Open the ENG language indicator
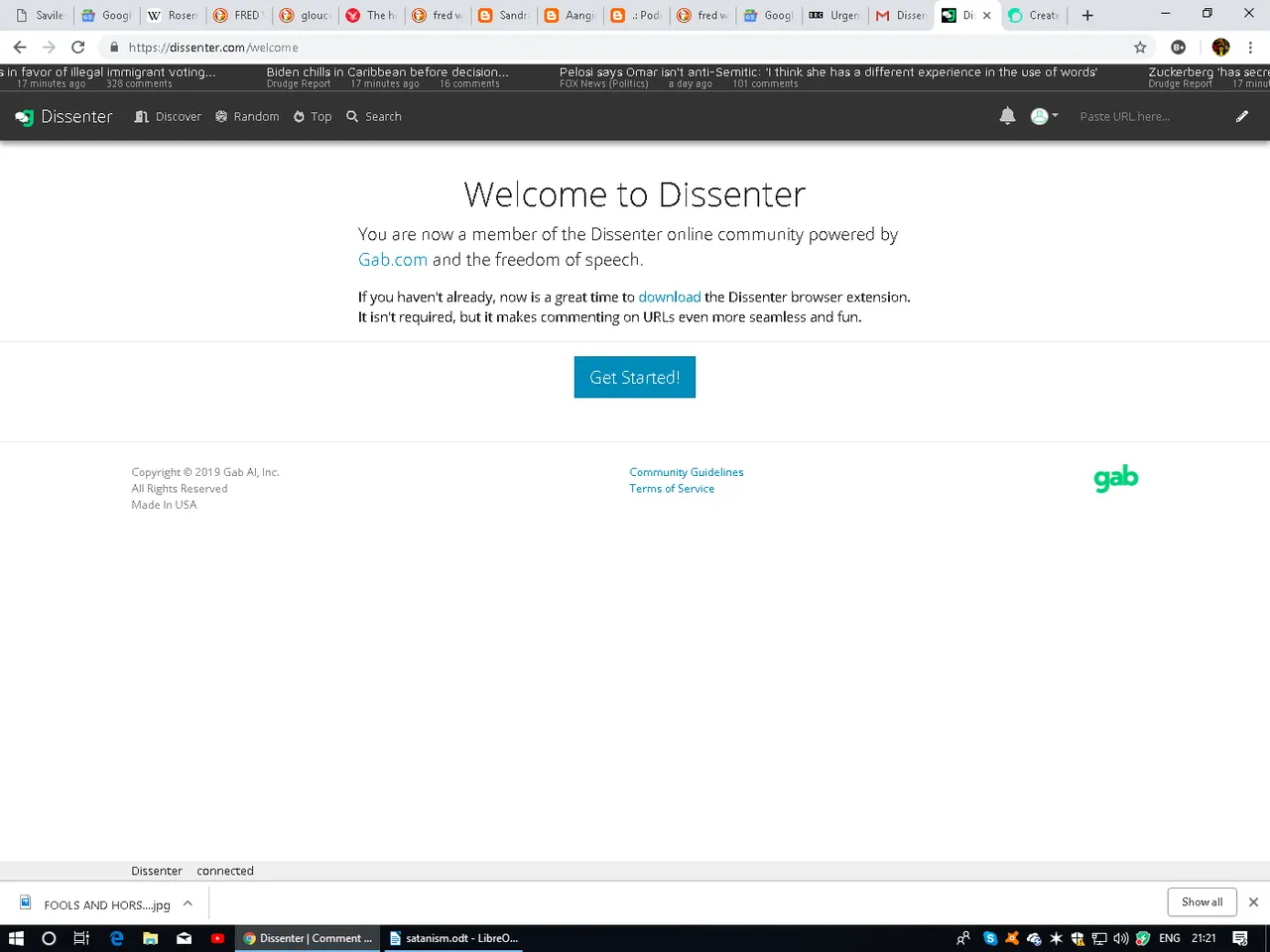 1170,938
